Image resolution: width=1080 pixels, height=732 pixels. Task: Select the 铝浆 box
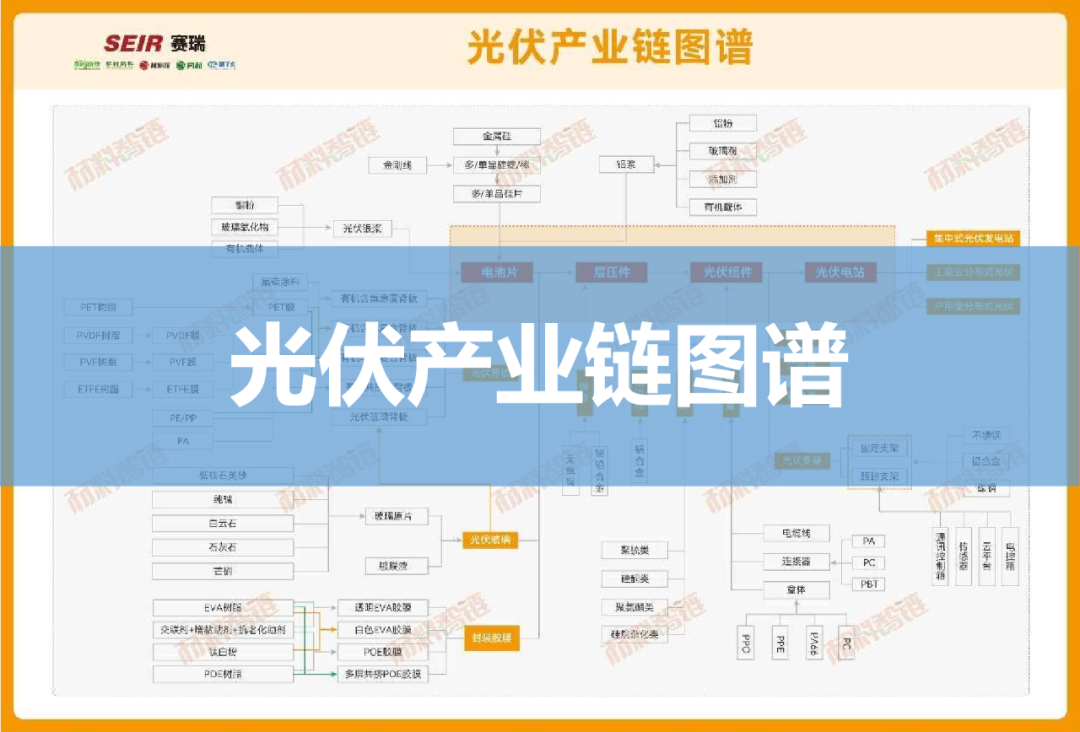tap(626, 165)
